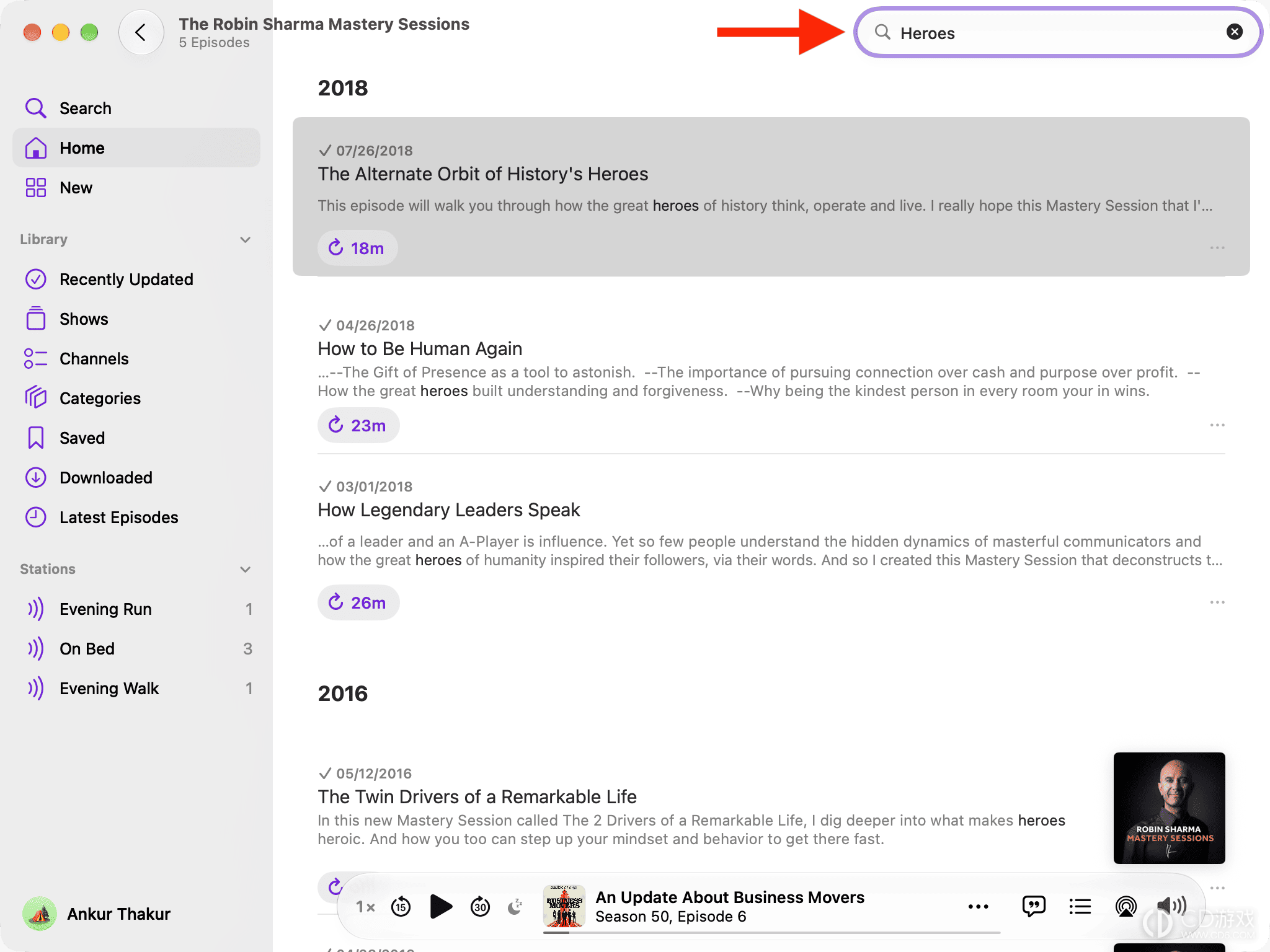Open more options for How to Be Human Again

[1217, 425]
